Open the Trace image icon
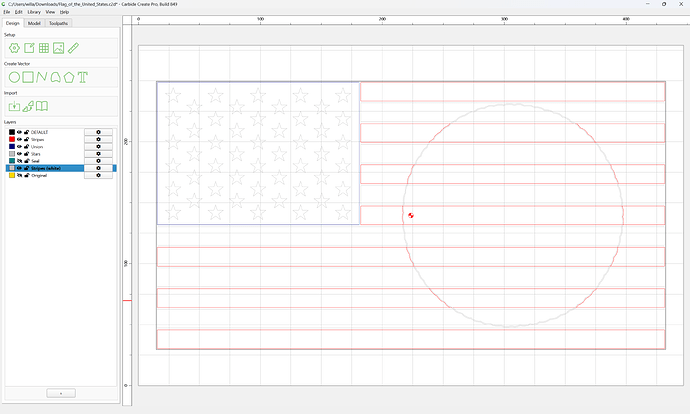690x414 pixels. click(28, 106)
